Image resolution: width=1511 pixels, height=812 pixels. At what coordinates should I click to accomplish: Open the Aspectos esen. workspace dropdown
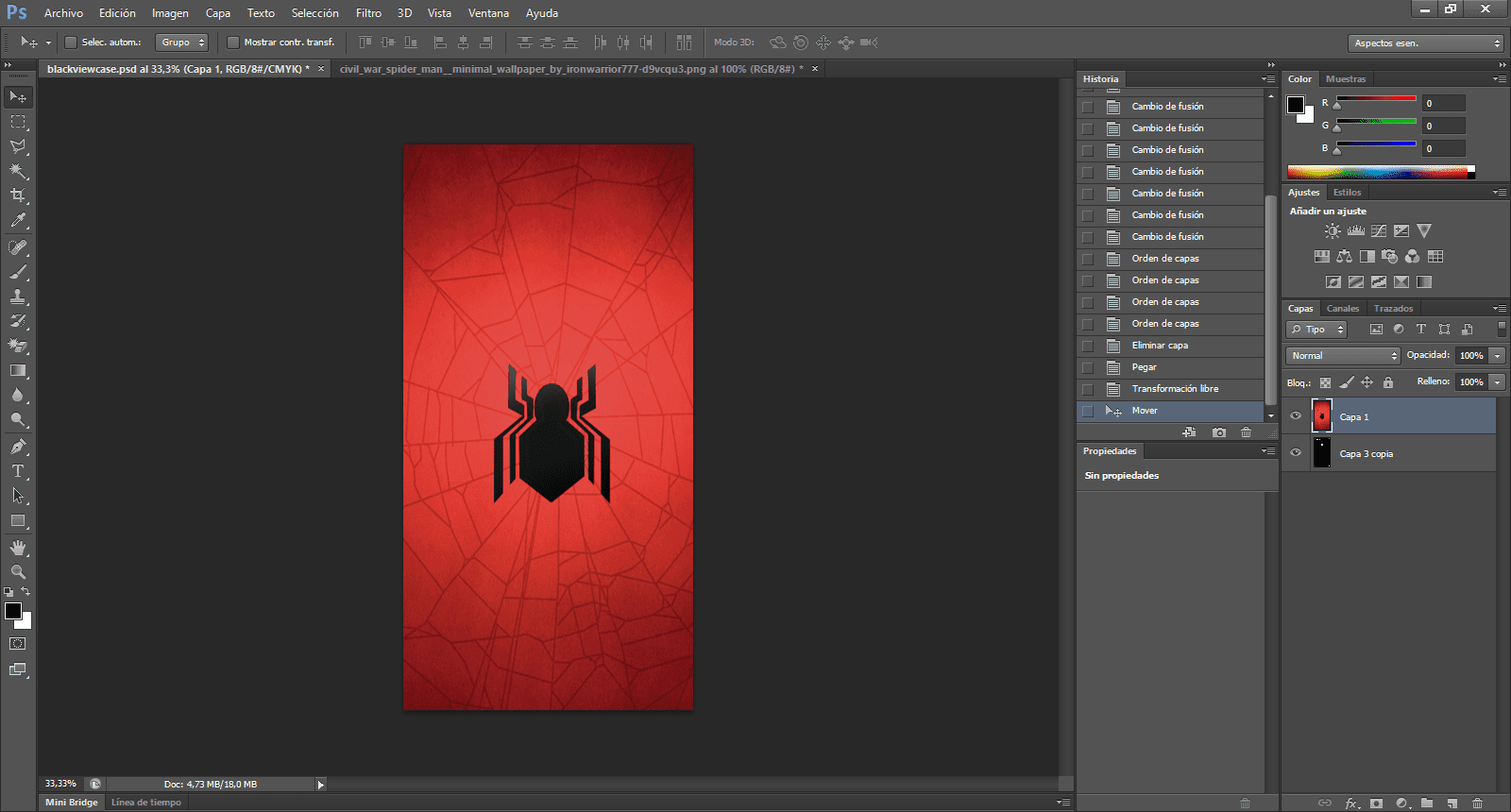[x=1426, y=43]
